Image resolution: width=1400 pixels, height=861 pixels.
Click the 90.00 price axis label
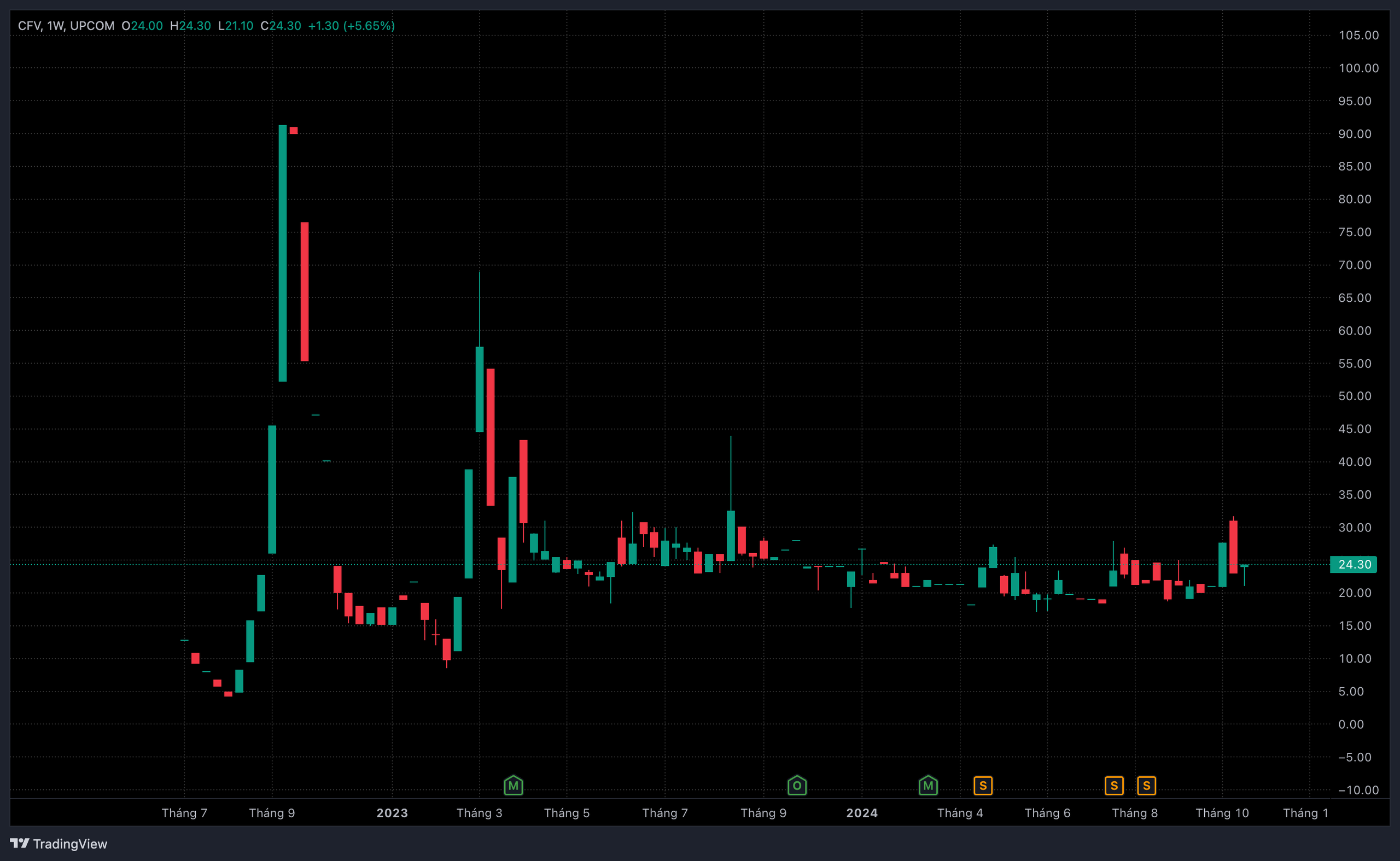pyautogui.click(x=1355, y=134)
